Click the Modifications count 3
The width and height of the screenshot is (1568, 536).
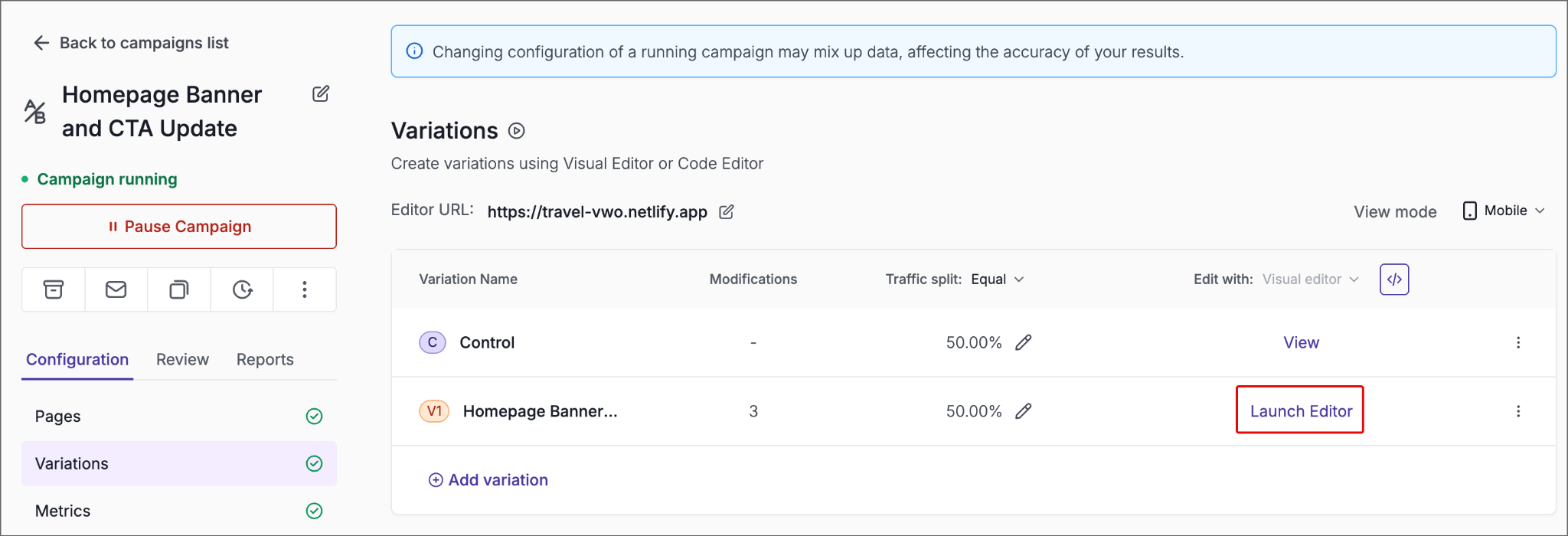click(x=753, y=411)
